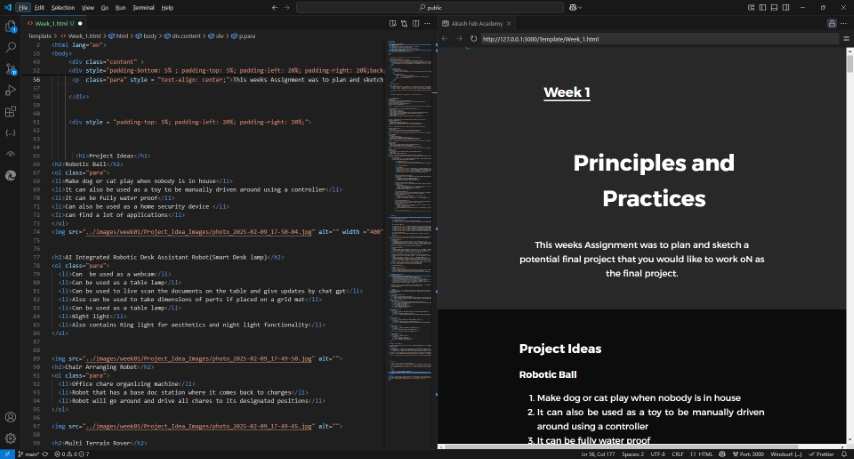Click Prettier status bar item
The height and width of the screenshot is (459, 854).
[821, 454]
